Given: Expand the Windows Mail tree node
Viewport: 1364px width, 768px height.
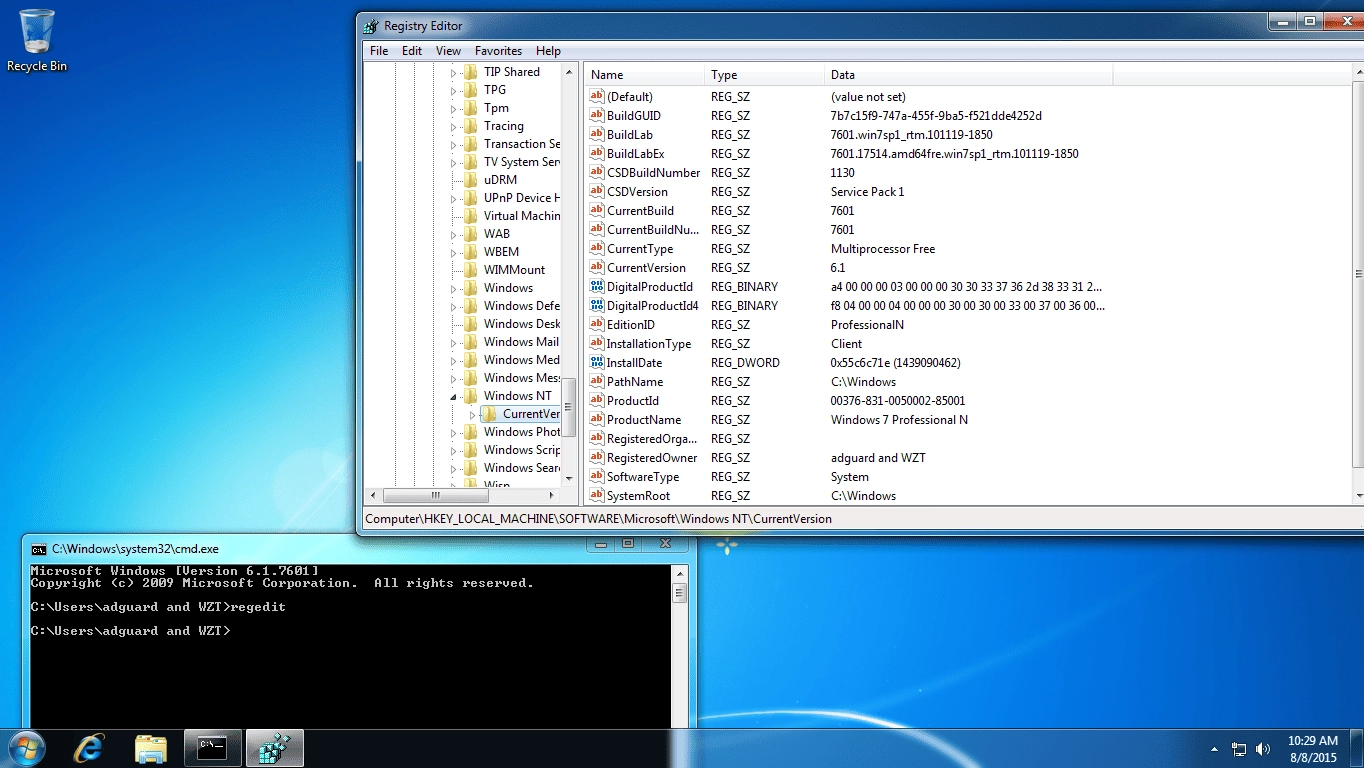Looking at the screenshot, I should [453, 343].
